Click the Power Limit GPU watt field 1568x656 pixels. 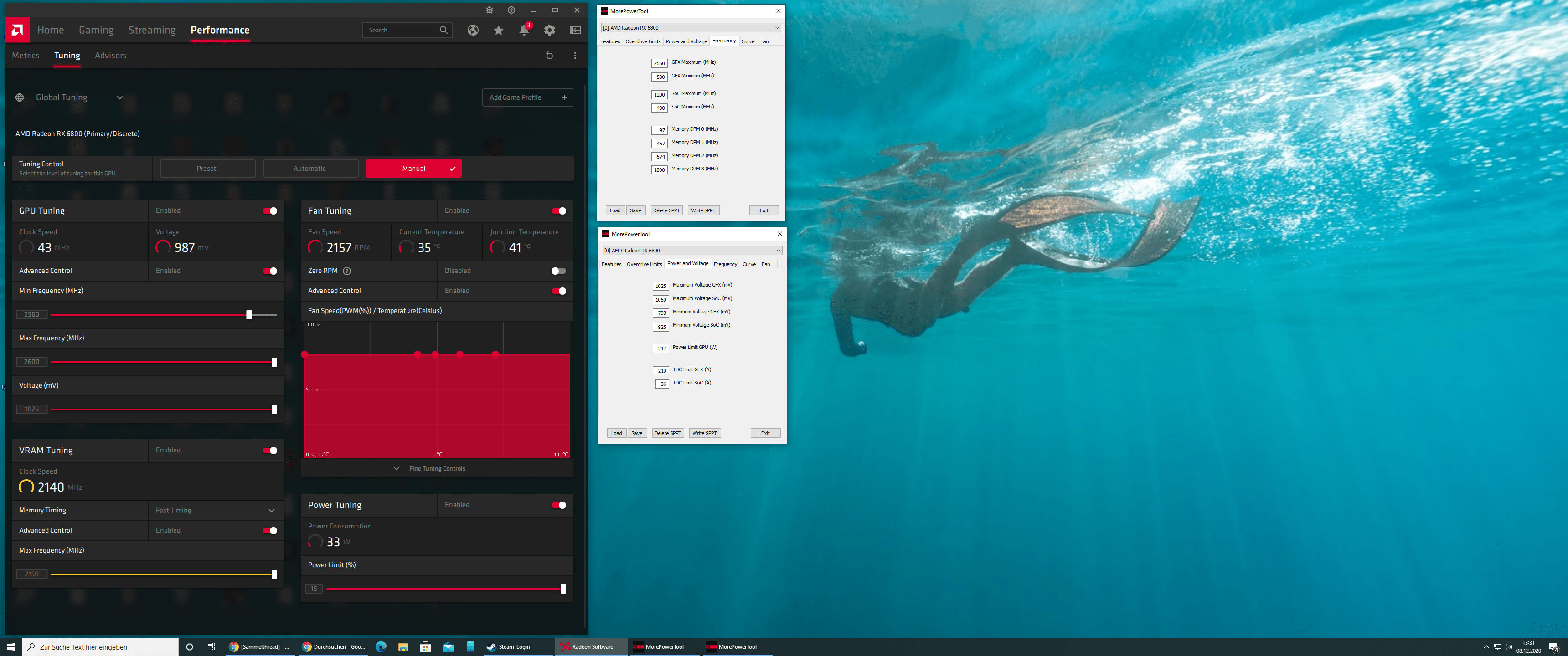[661, 348]
